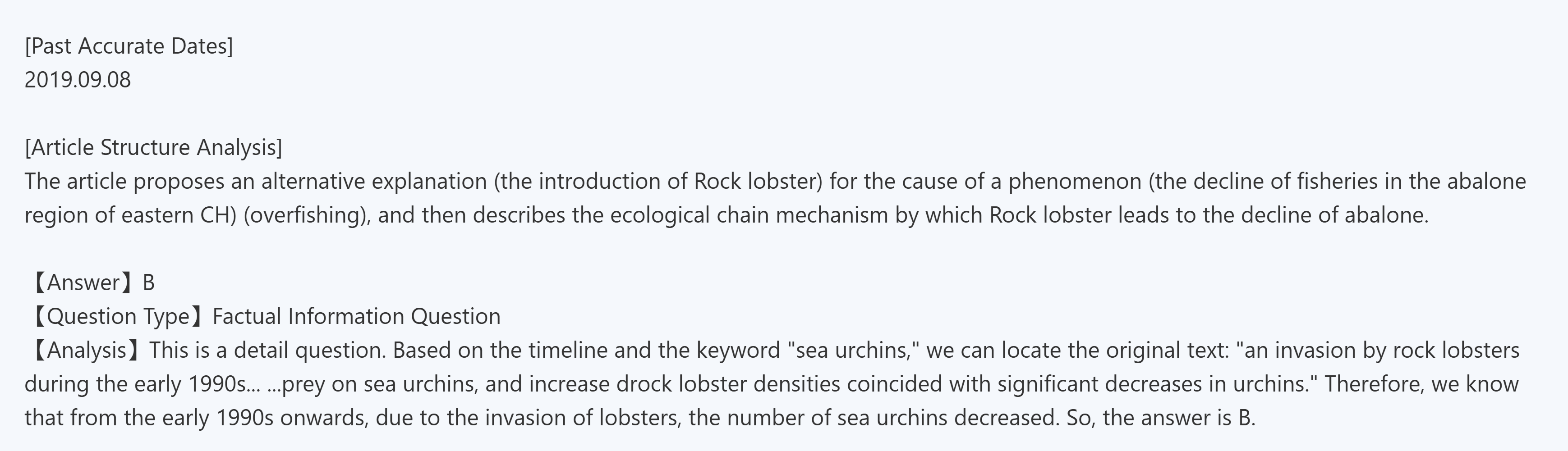
Task: Click the [Past Accurate Dates] heading
Action: point(129,46)
